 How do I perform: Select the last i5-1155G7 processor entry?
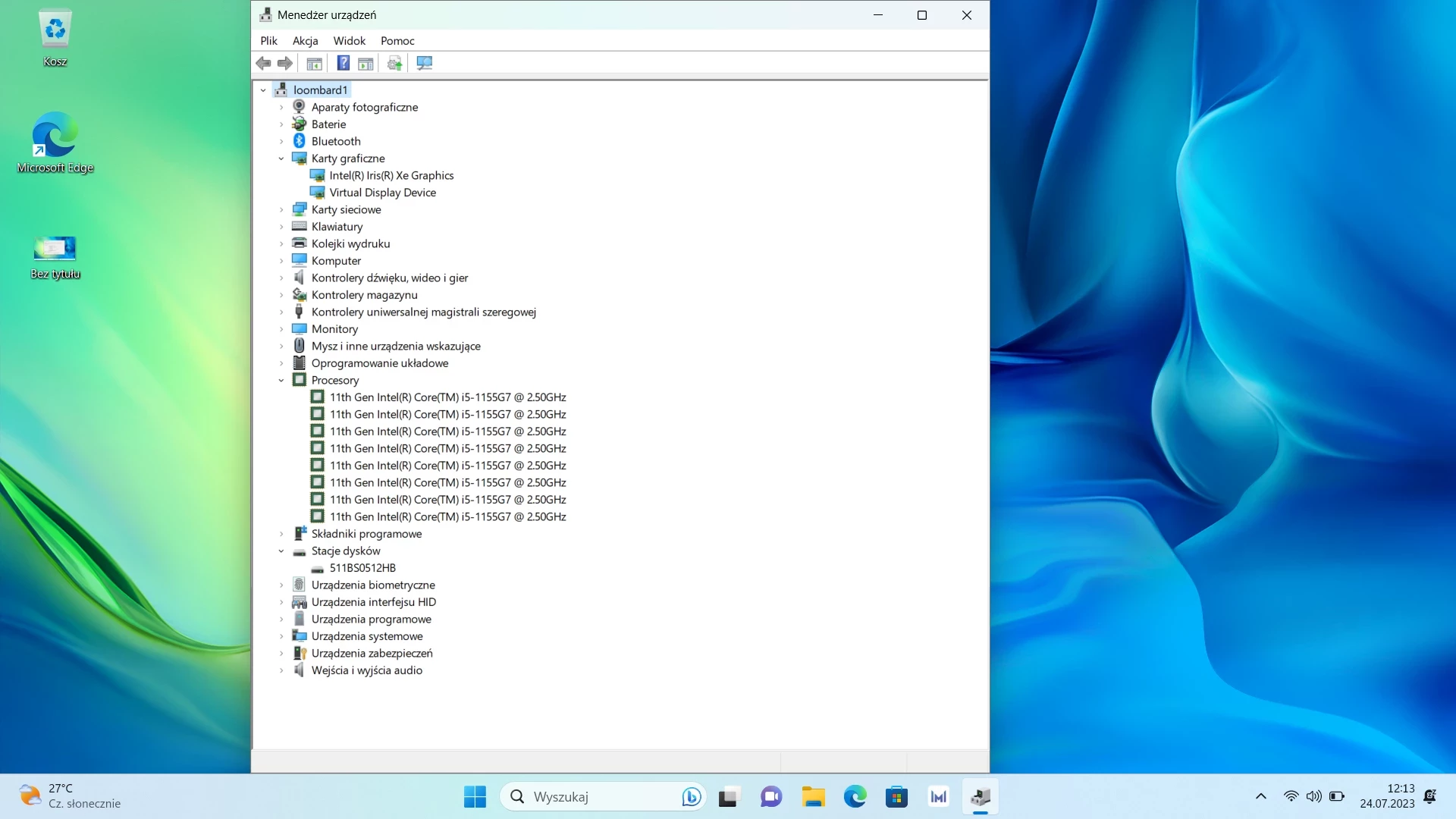[447, 517]
